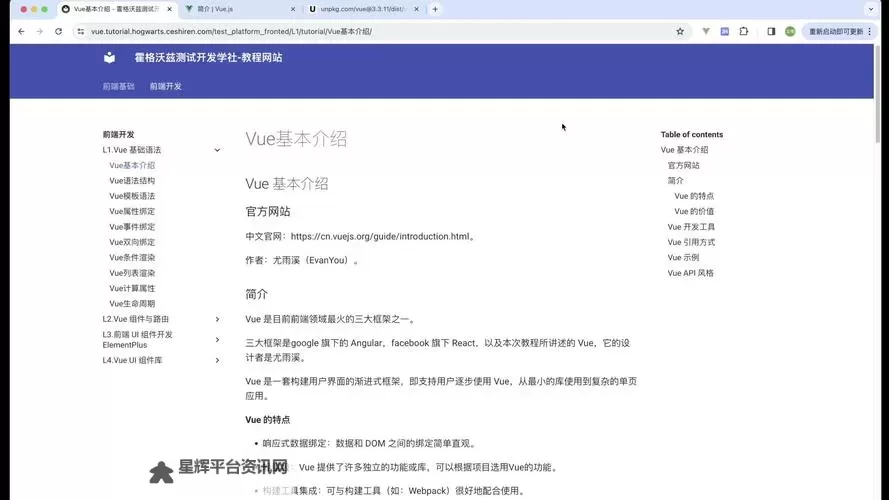Open Vue事件绑定 in the sidebar
This screenshot has width=889, height=500.
(x=132, y=227)
